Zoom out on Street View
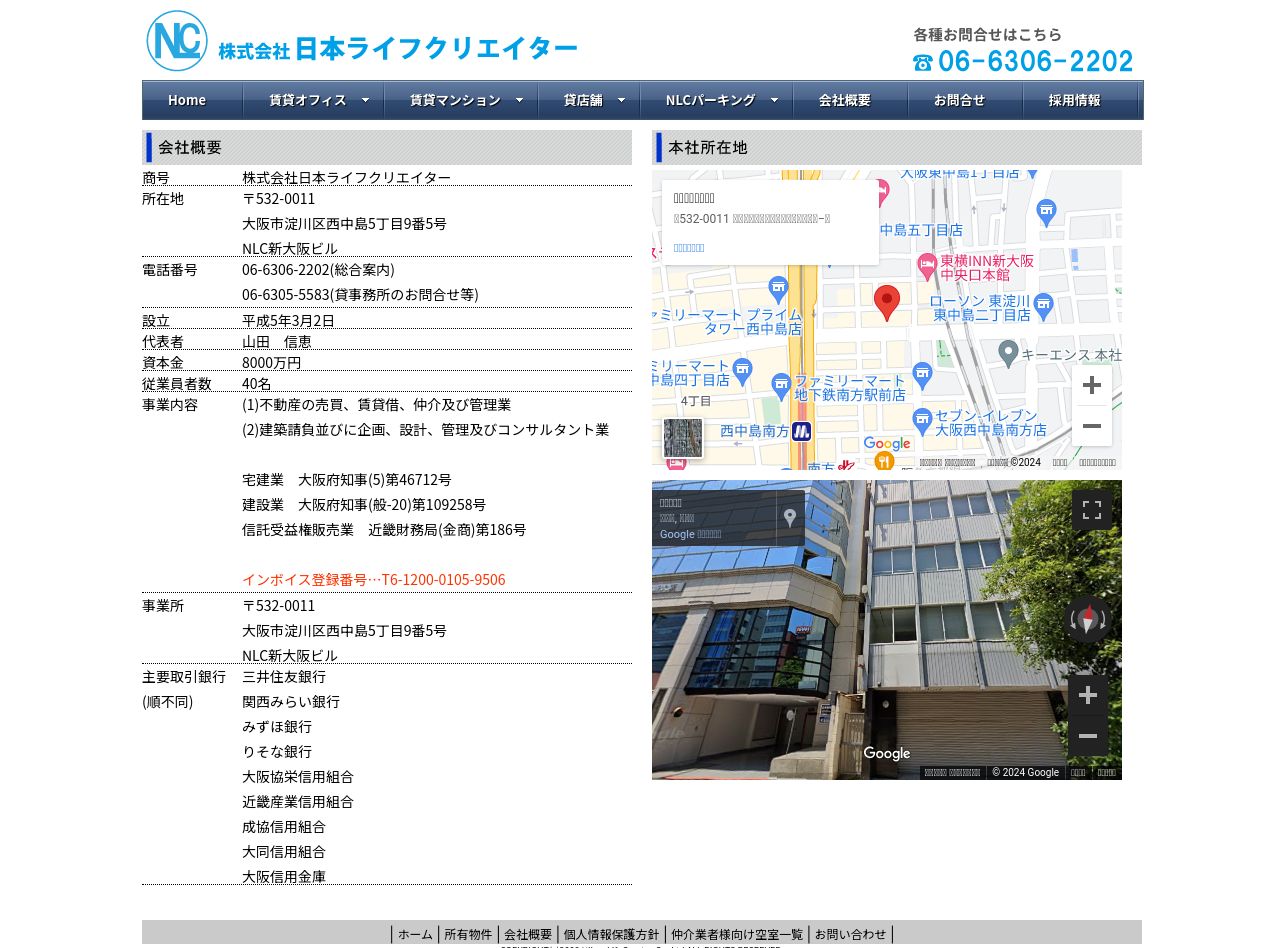This screenshot has height=948, width=1284. click(1088, 736)
